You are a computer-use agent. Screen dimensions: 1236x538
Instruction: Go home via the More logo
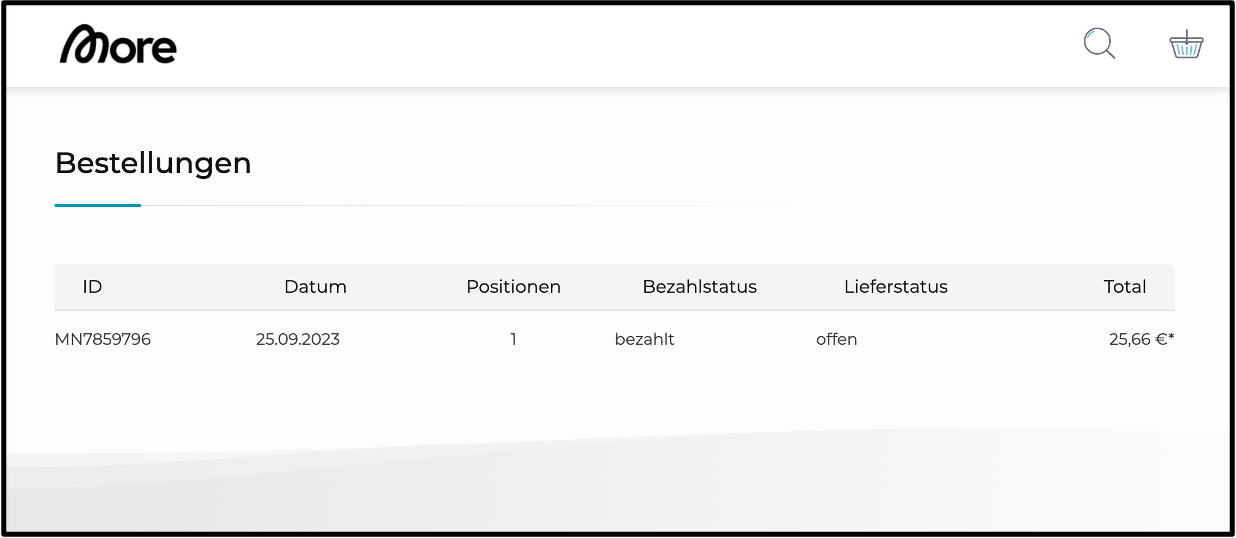coord(118,45)
